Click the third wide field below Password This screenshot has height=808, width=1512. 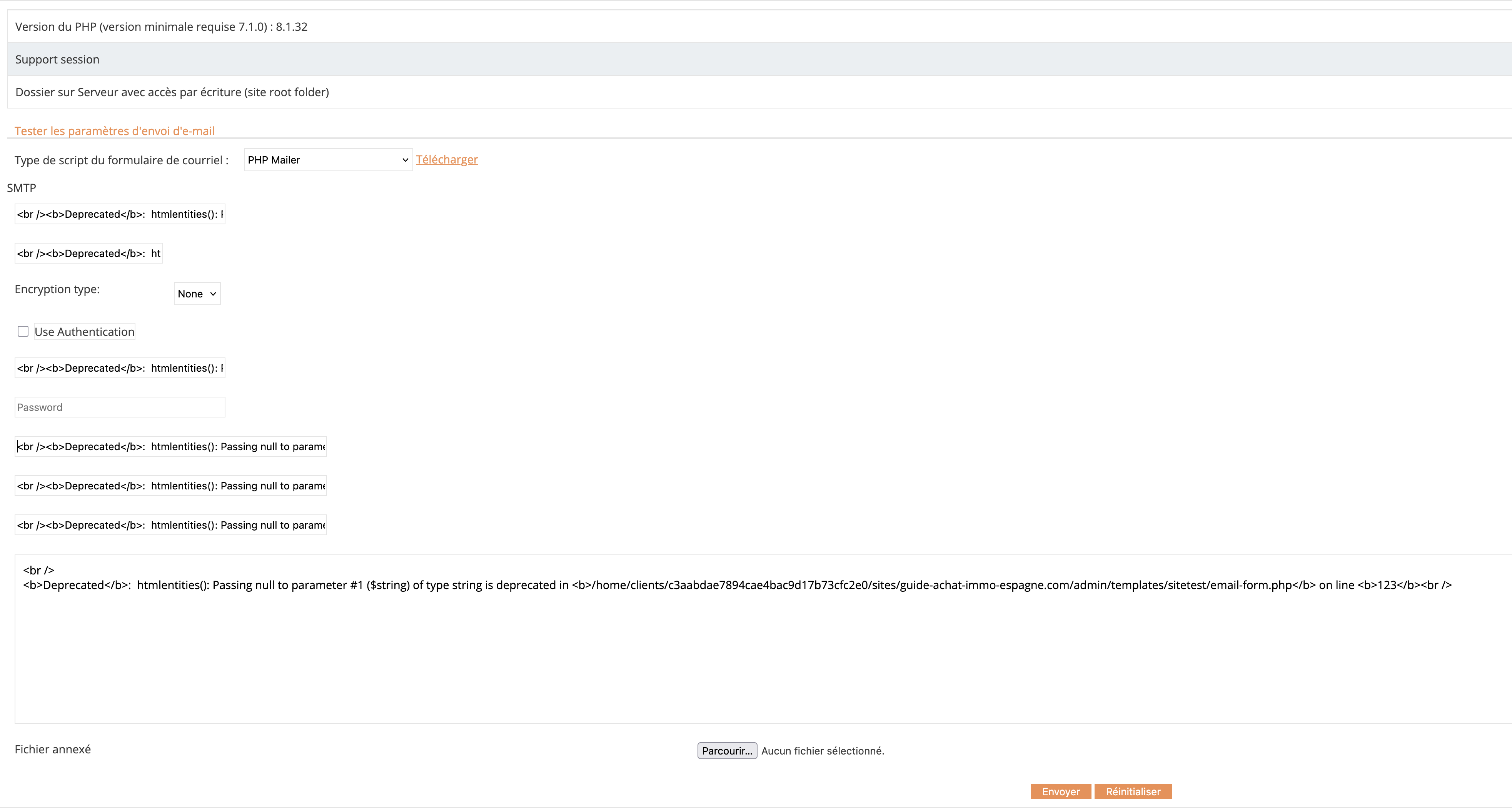point(171,525)
